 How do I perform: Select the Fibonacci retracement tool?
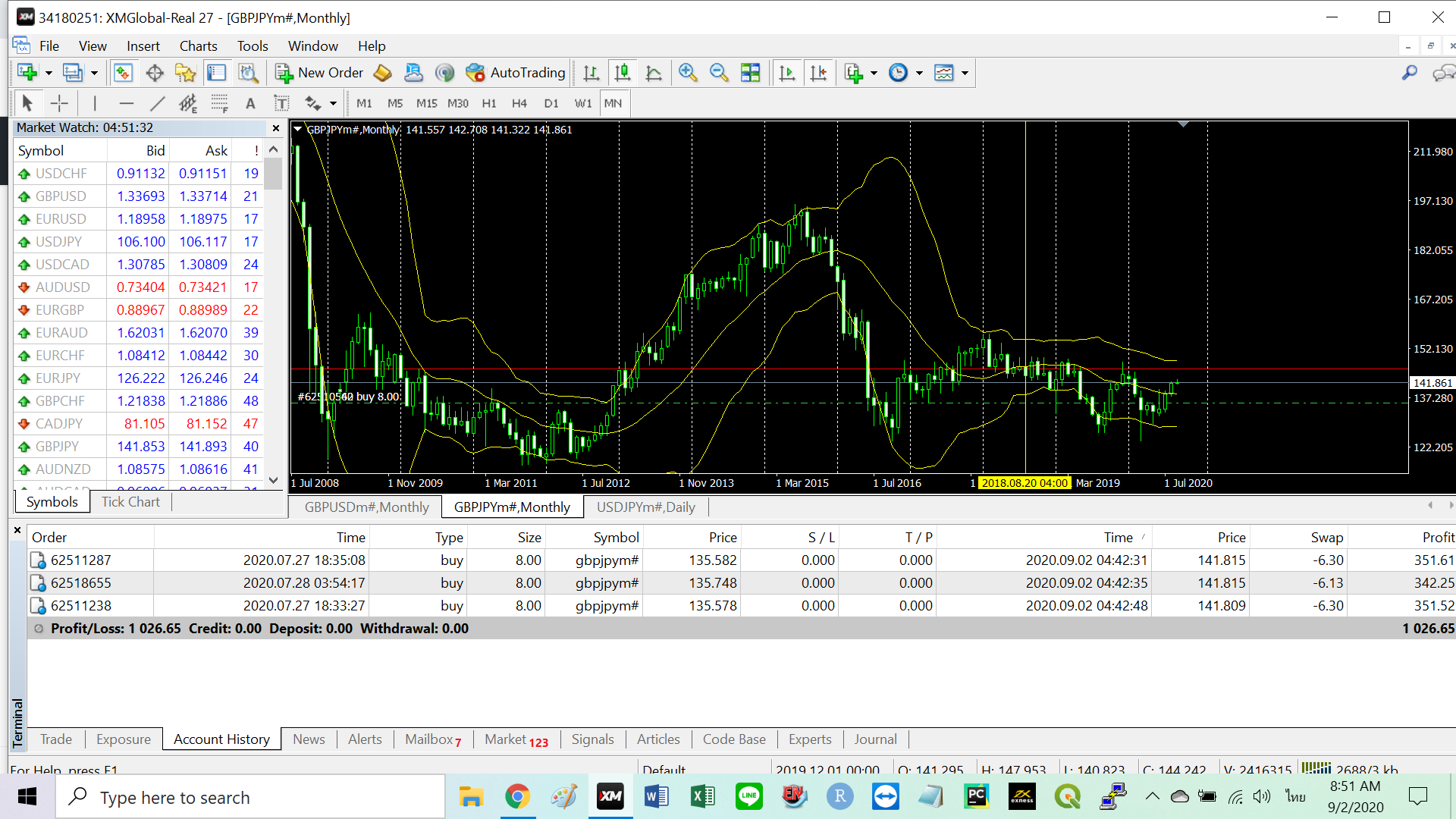click(219, 103)
